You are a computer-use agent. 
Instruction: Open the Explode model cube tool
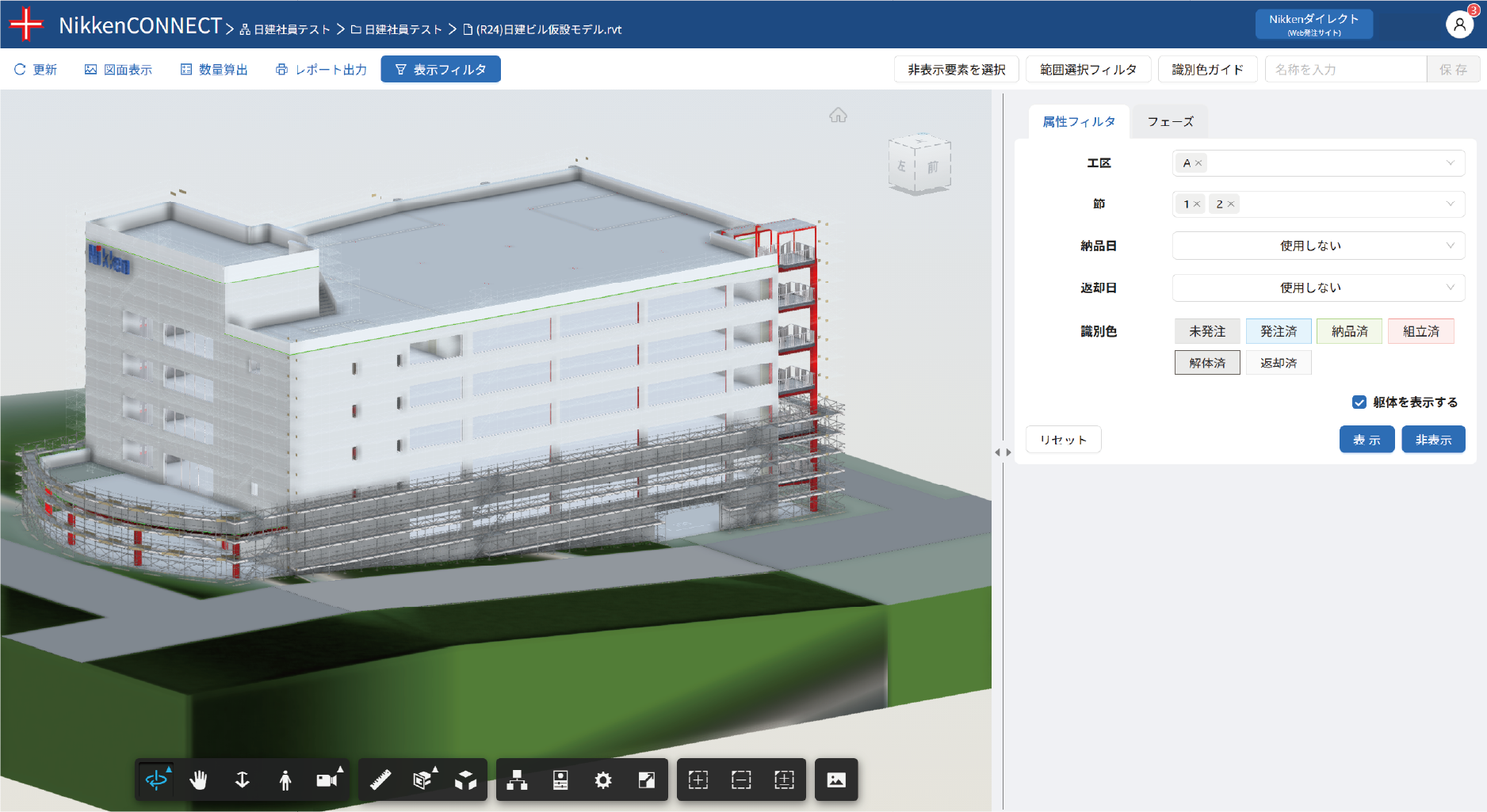point(465,780)
